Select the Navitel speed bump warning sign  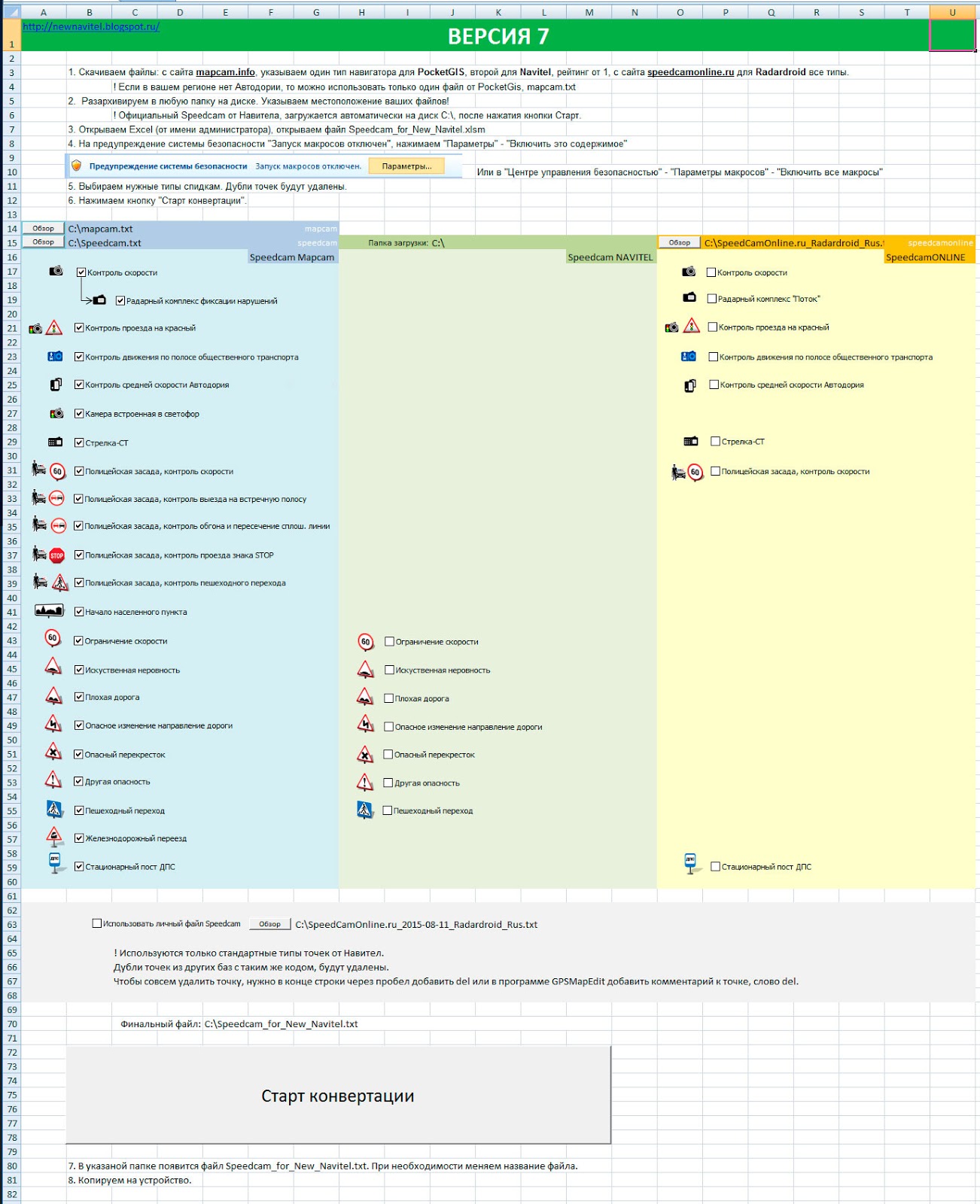(365, 670)
